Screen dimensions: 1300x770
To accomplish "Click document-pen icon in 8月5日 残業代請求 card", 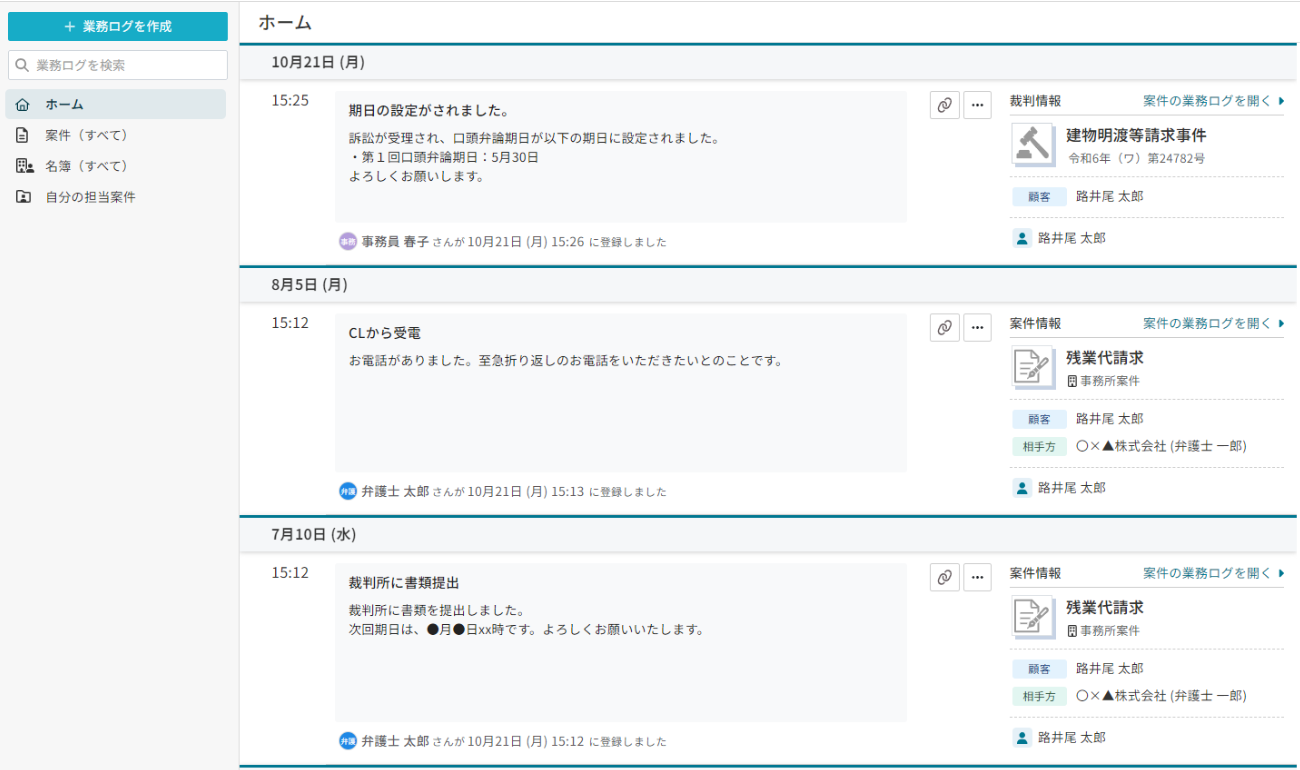I will [x=1033, y=368].
